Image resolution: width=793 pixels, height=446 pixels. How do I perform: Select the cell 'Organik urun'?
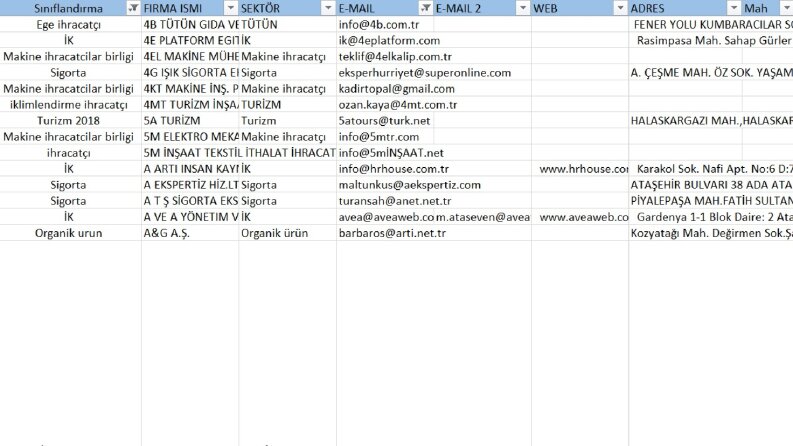pos(69,233)
